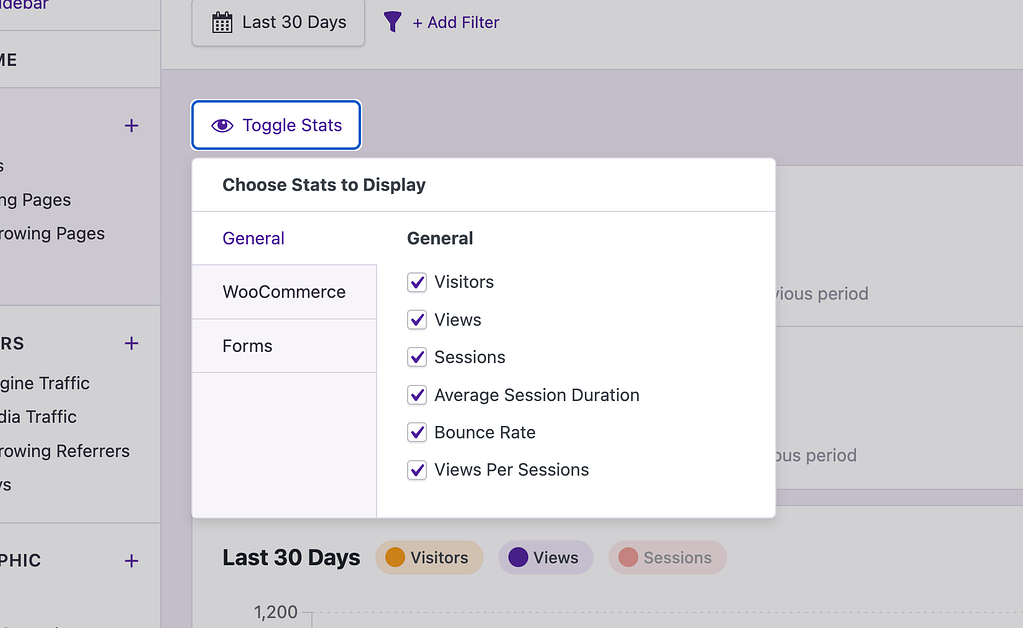Expand the referrers sidebar section plus icon

pyautogui.click(x=131, y=343)
